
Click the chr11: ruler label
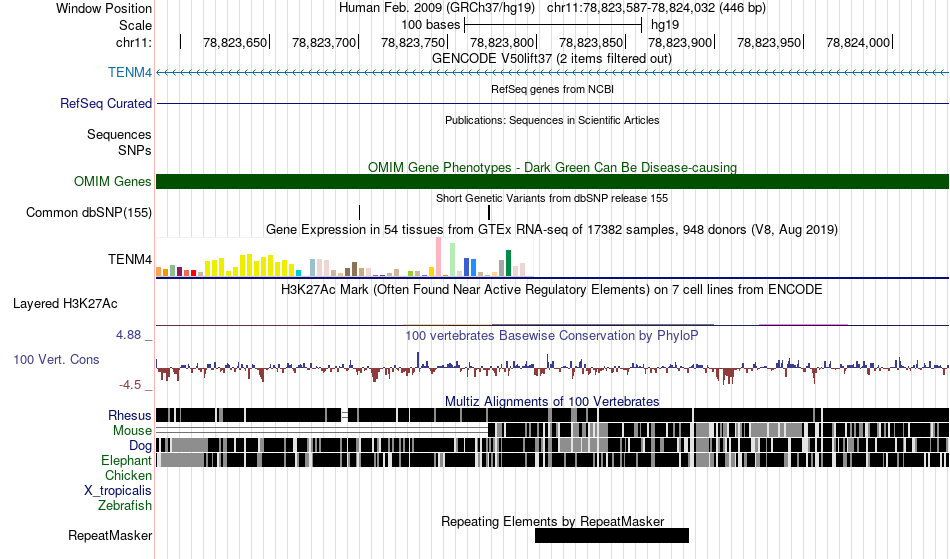point(134,42)
